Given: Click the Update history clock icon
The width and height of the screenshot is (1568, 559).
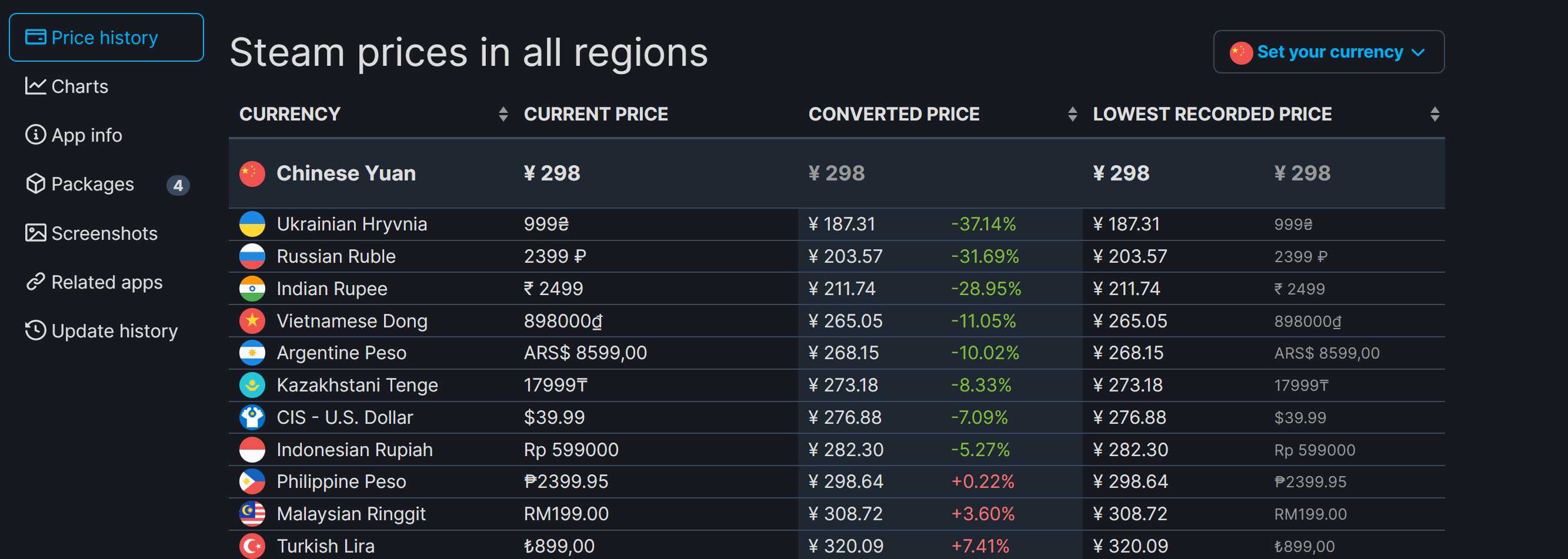Looking at the screenshot, I should coord(35,330).
